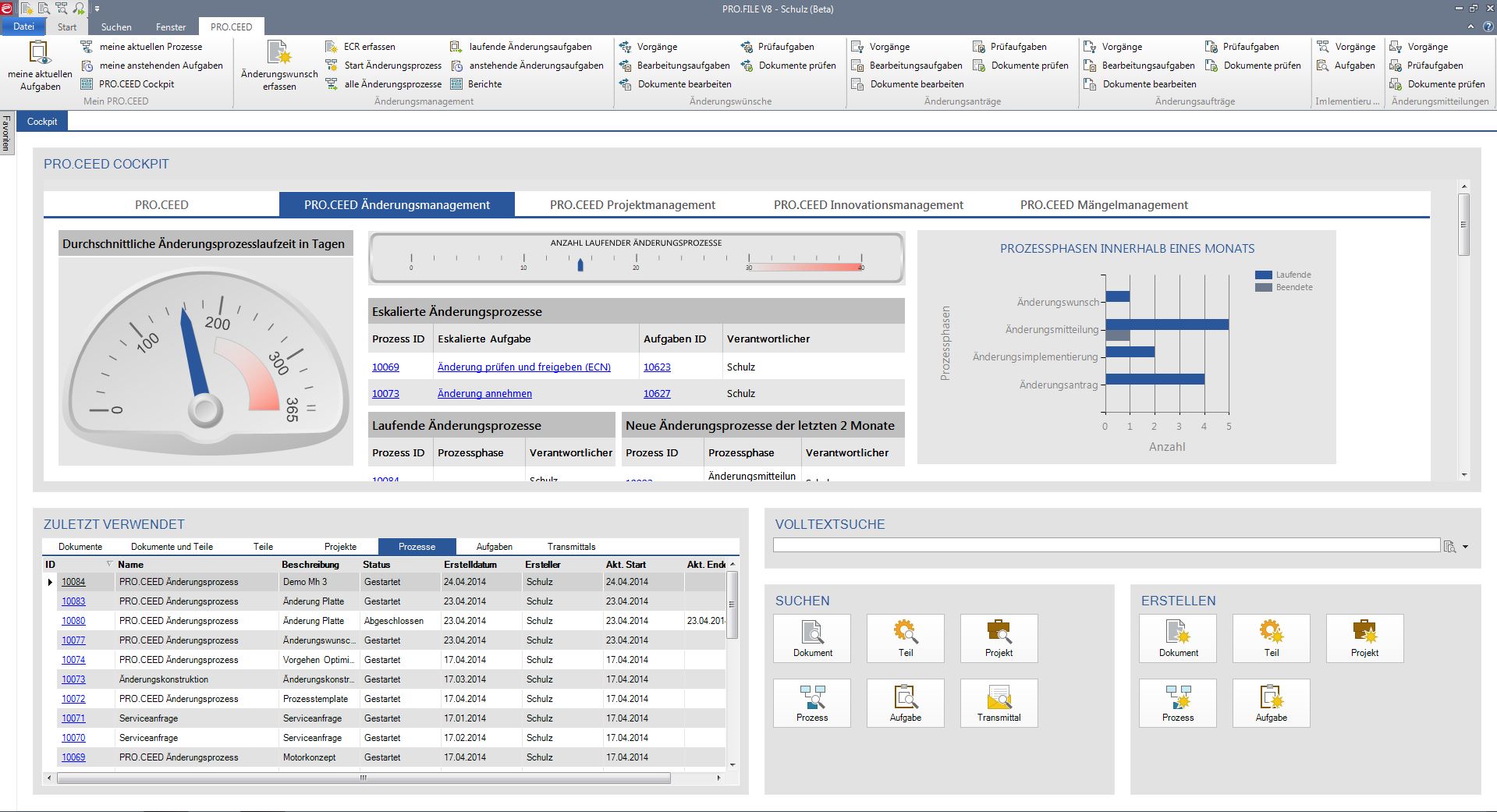This screenshot has height=812, width=1497.
Task: Open the PRO.CEED Cockpit ribbon item
Action: coord(137,84)
